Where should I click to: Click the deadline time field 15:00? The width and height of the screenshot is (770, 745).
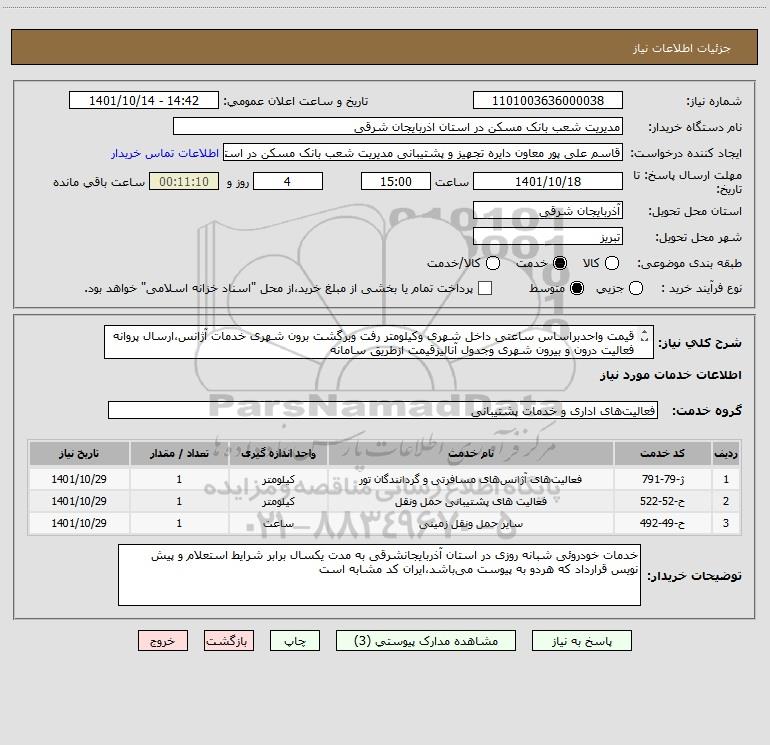pos(396,181)
